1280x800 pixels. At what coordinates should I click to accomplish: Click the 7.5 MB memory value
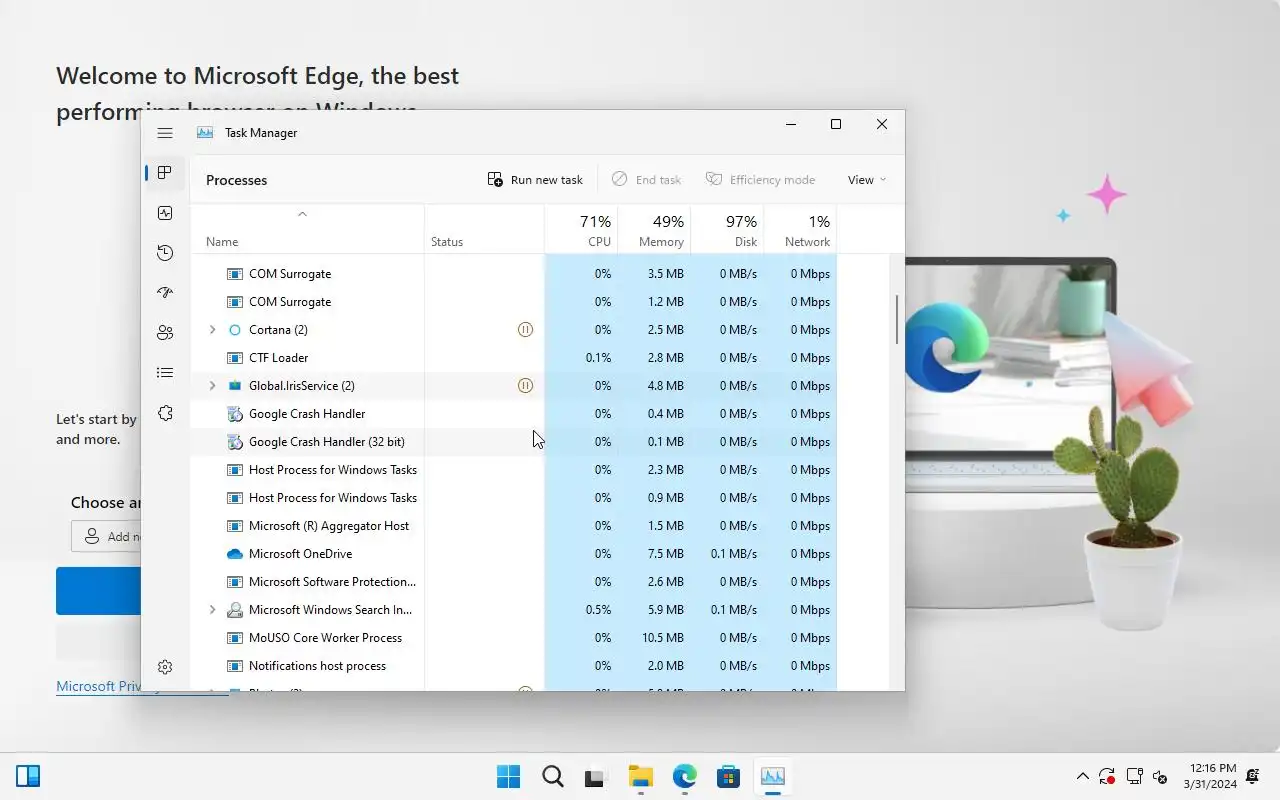(x=665, y=553)
